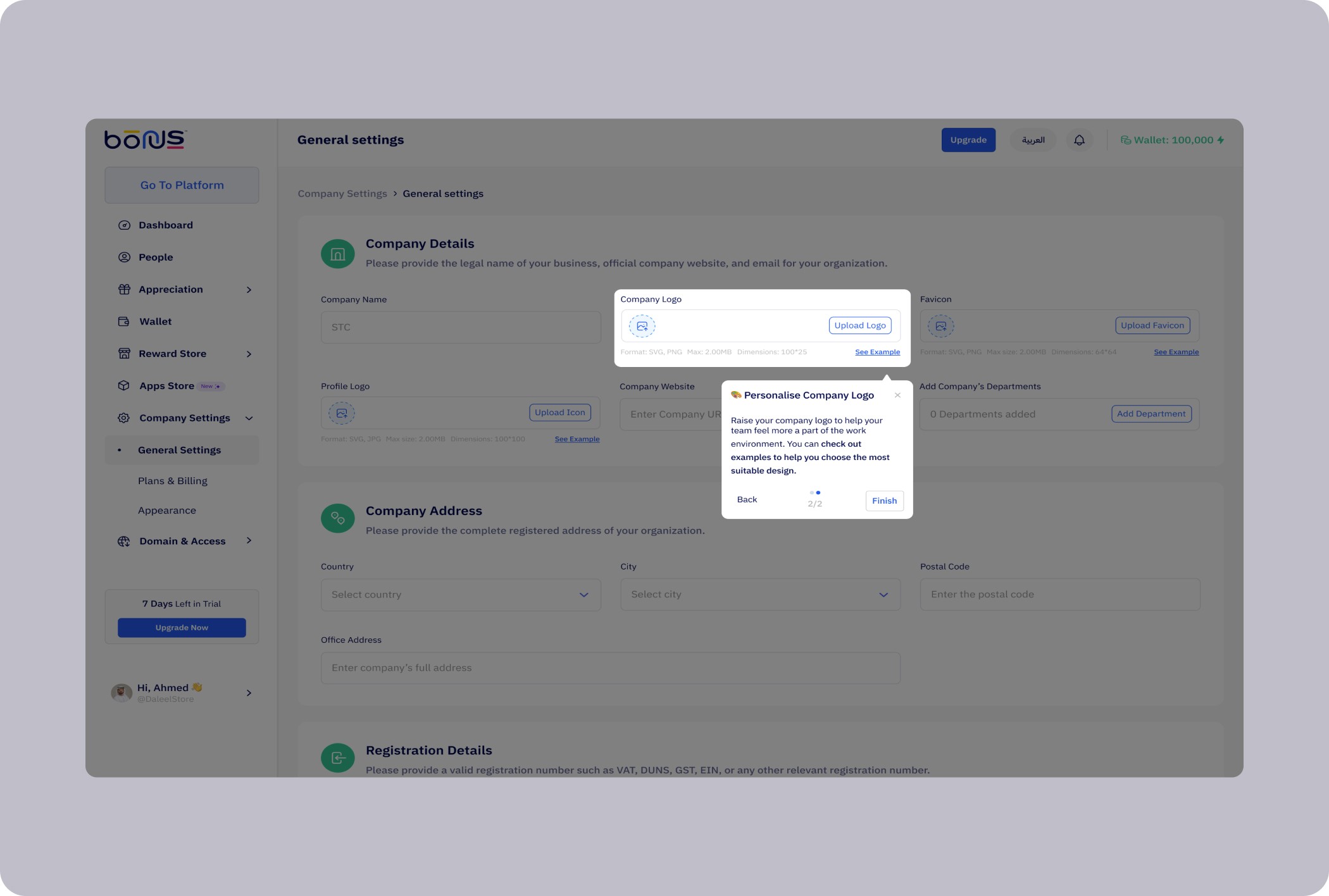Viewport: 1329px width, 896px height.
Task: Open Dashboard from sidebar
Action: [165, 225]
